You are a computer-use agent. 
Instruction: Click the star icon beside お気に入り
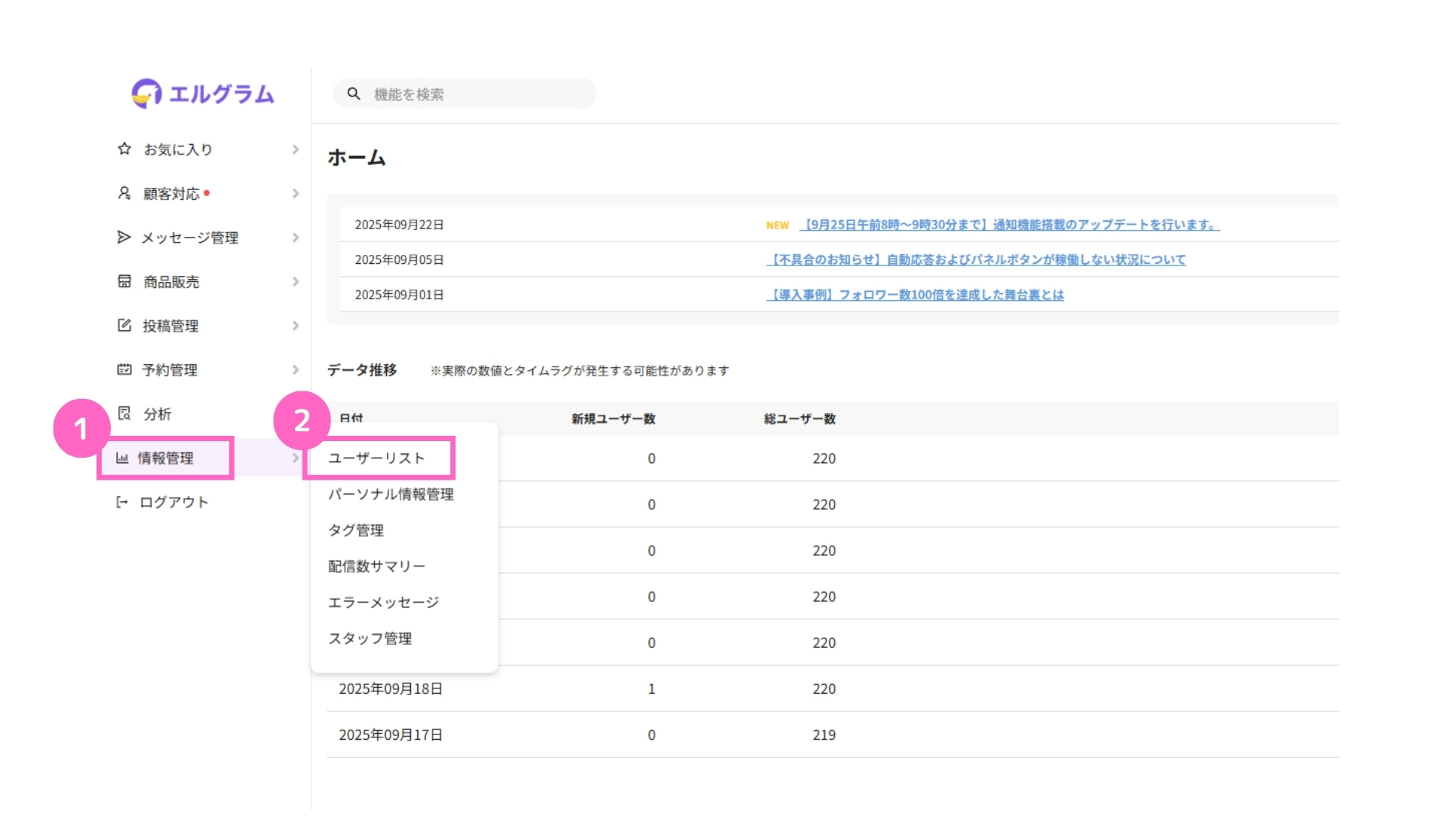(124, 149)
